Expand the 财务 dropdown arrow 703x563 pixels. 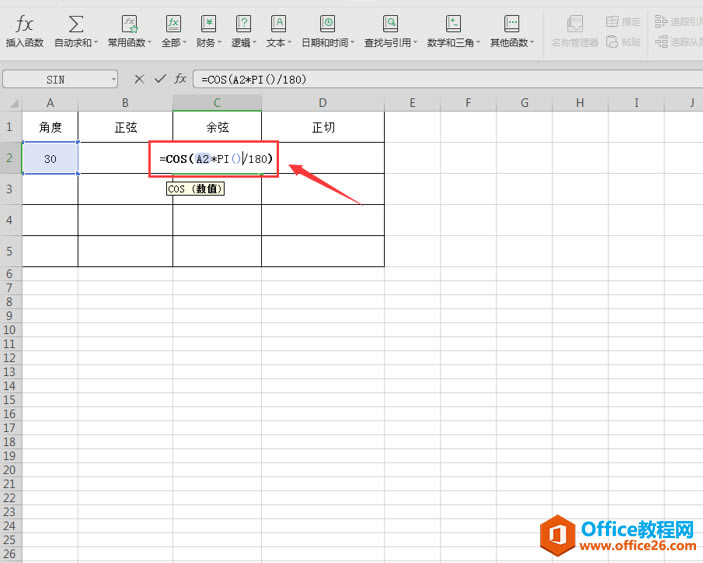pos(219,43)
